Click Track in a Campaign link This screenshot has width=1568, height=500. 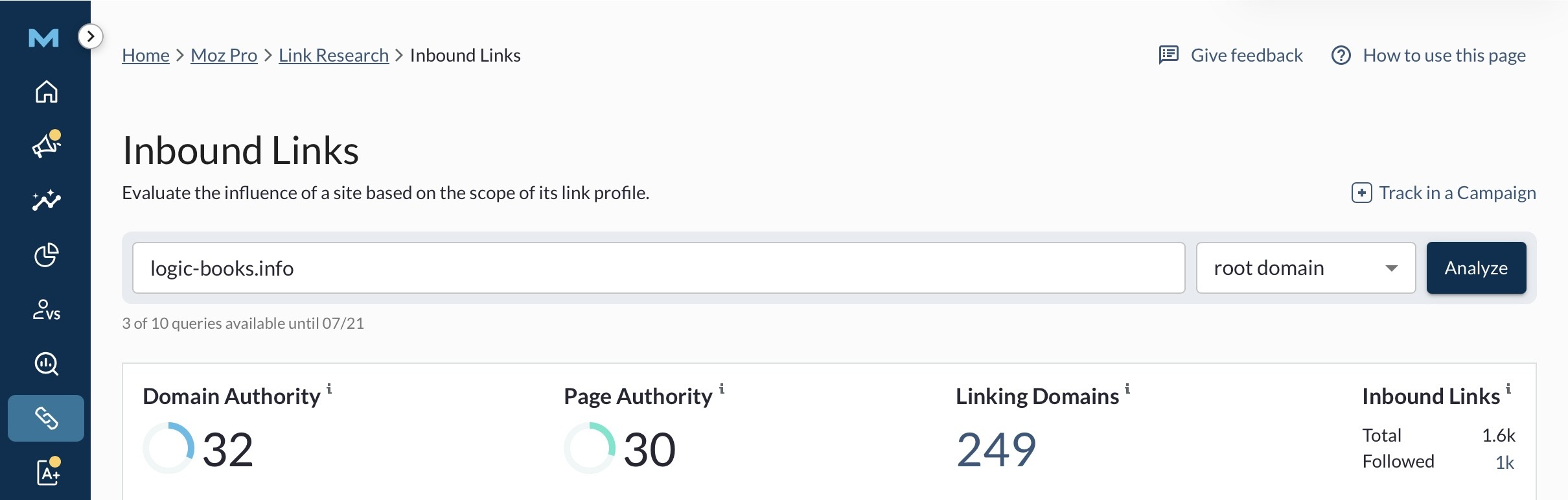click(1444, 193)
